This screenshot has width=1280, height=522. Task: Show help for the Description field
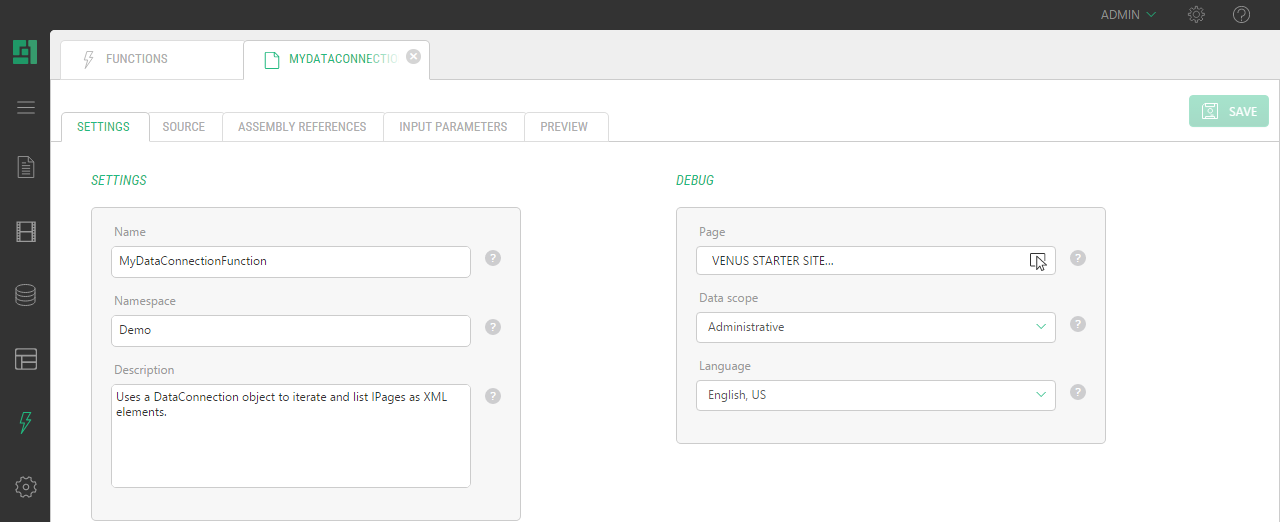pyautogui.click(x=493, y=396)
